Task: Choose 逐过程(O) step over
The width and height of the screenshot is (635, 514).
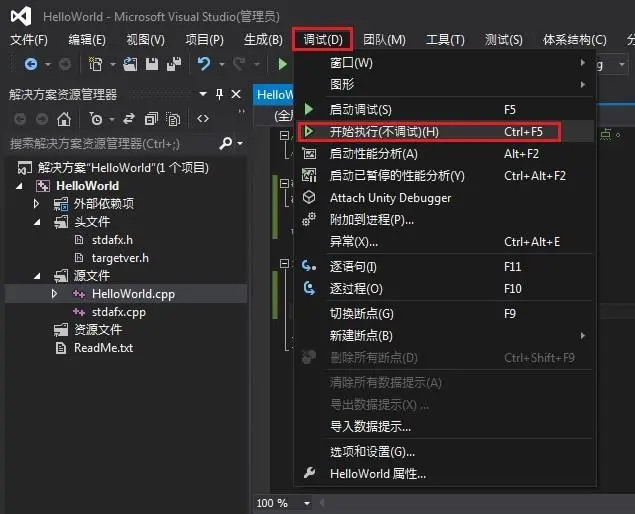Action: click(445, 289)
